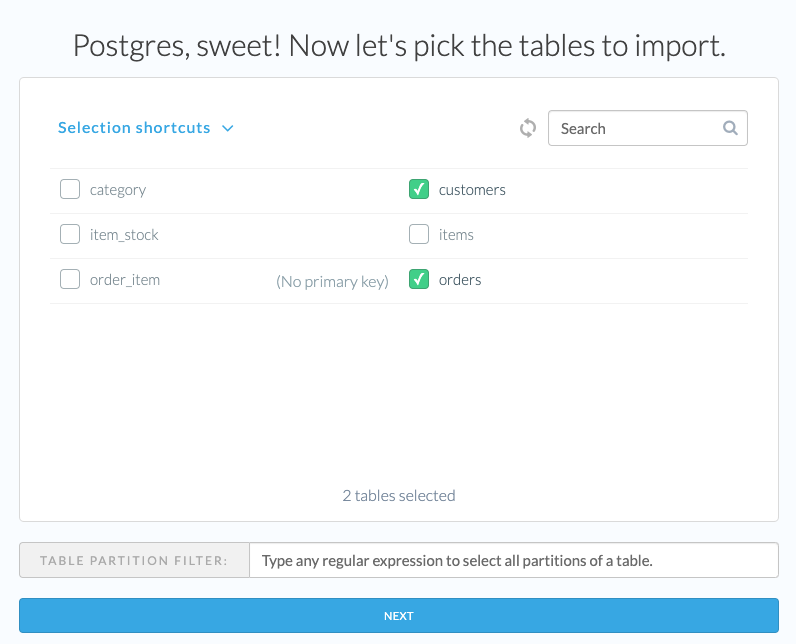Click the item_stock table name
The height and width of the screenshot is (644, 796).
[124, 235]
